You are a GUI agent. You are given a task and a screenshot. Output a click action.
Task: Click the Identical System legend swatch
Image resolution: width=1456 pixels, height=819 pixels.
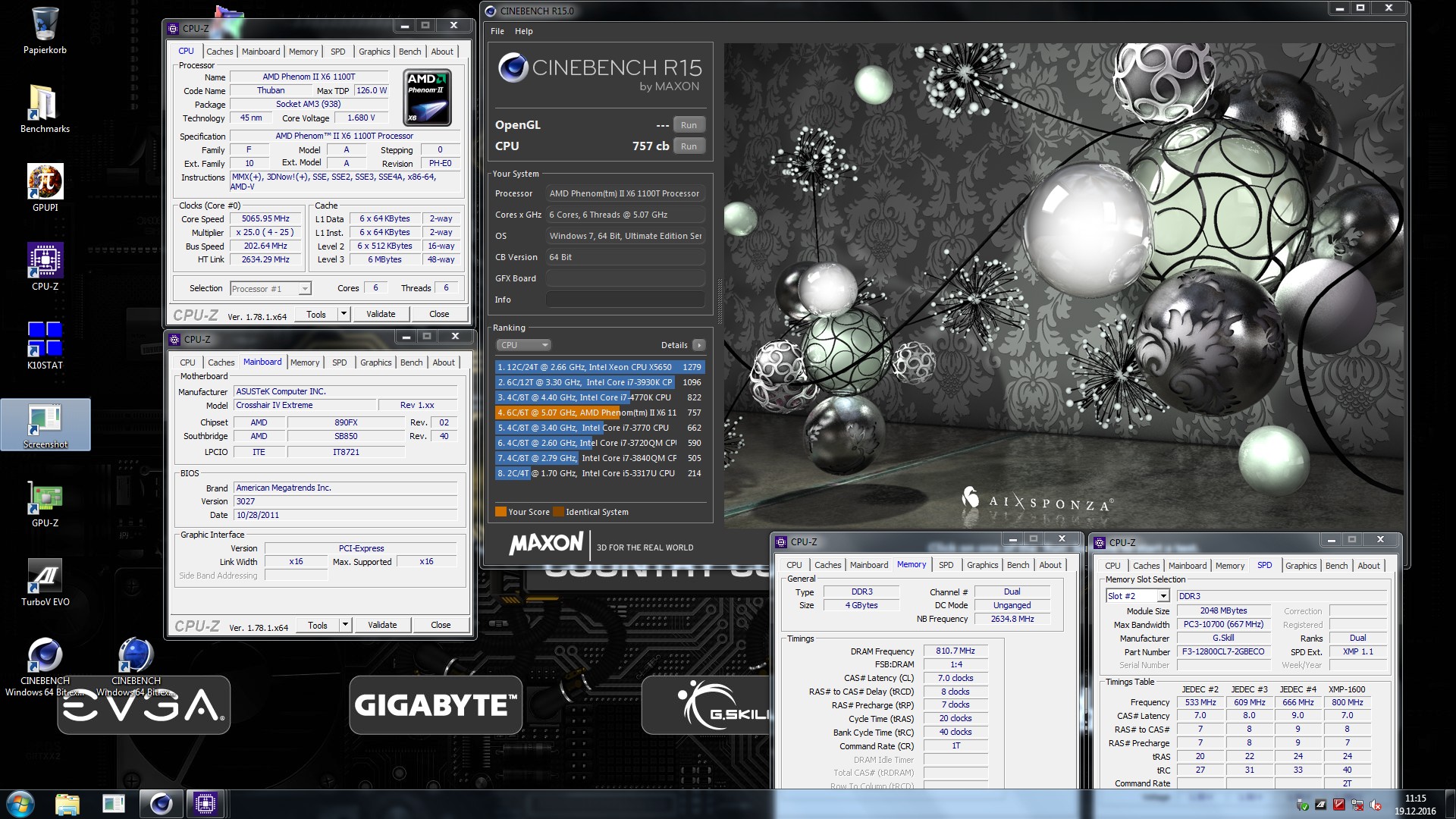[x=558, y=512]
